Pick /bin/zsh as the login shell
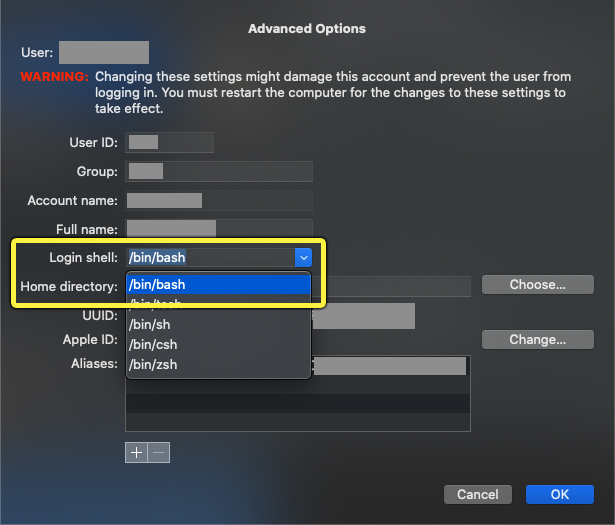The image size is (615, 525). pos(218,364)
